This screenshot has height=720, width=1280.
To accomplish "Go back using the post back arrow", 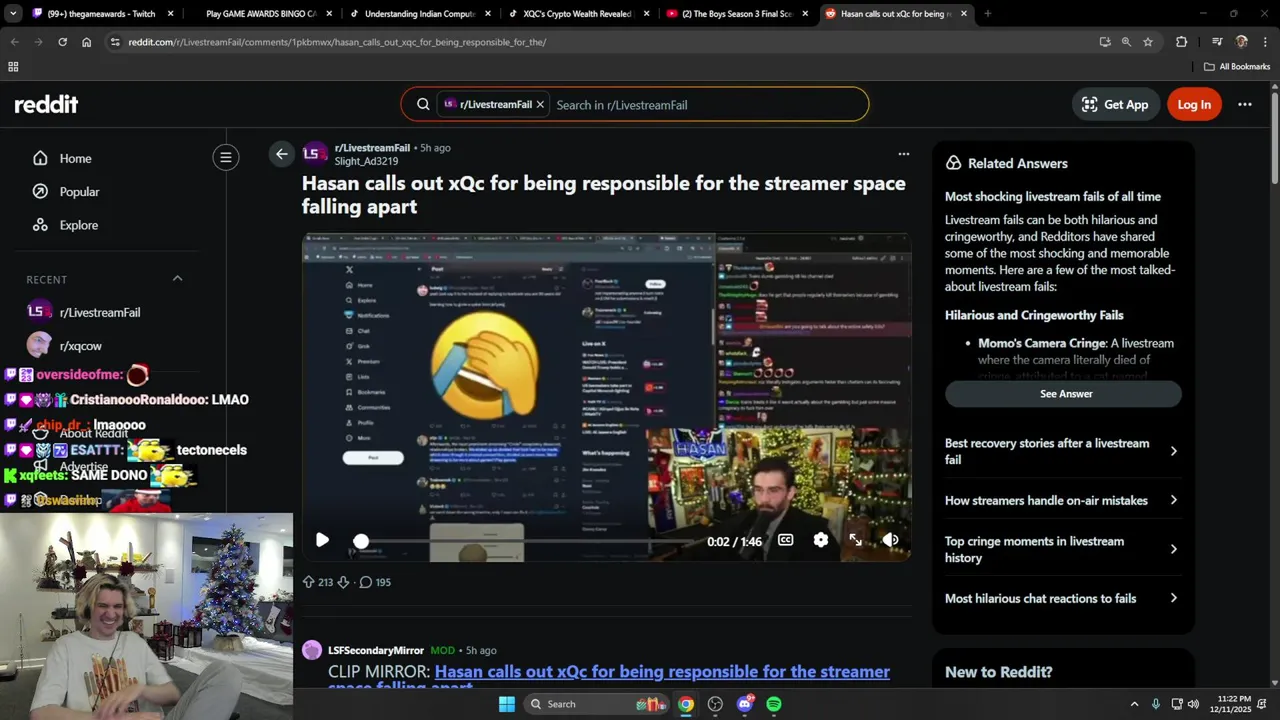I will pos(282,154).
